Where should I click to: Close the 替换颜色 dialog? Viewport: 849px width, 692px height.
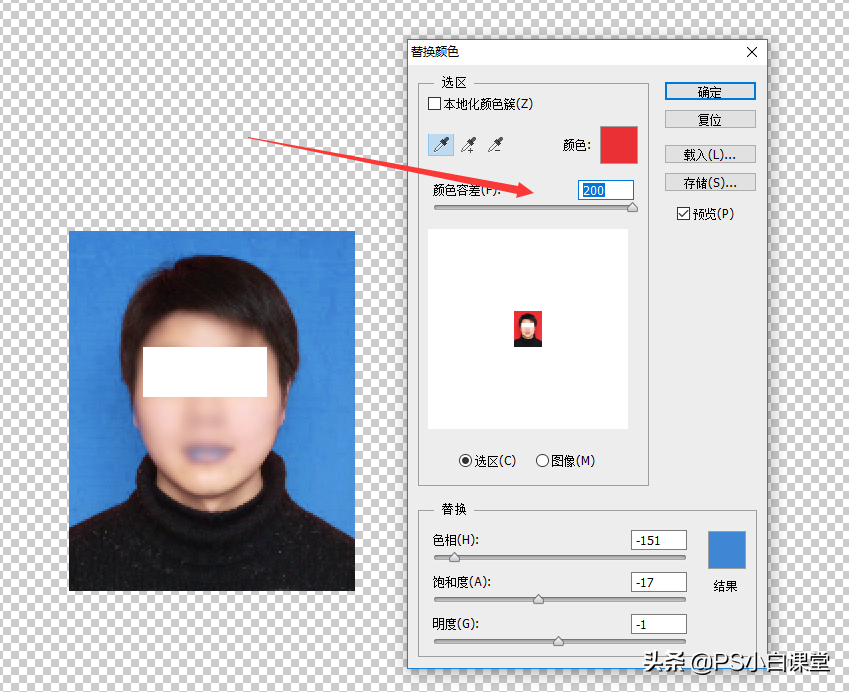point(752,52)
